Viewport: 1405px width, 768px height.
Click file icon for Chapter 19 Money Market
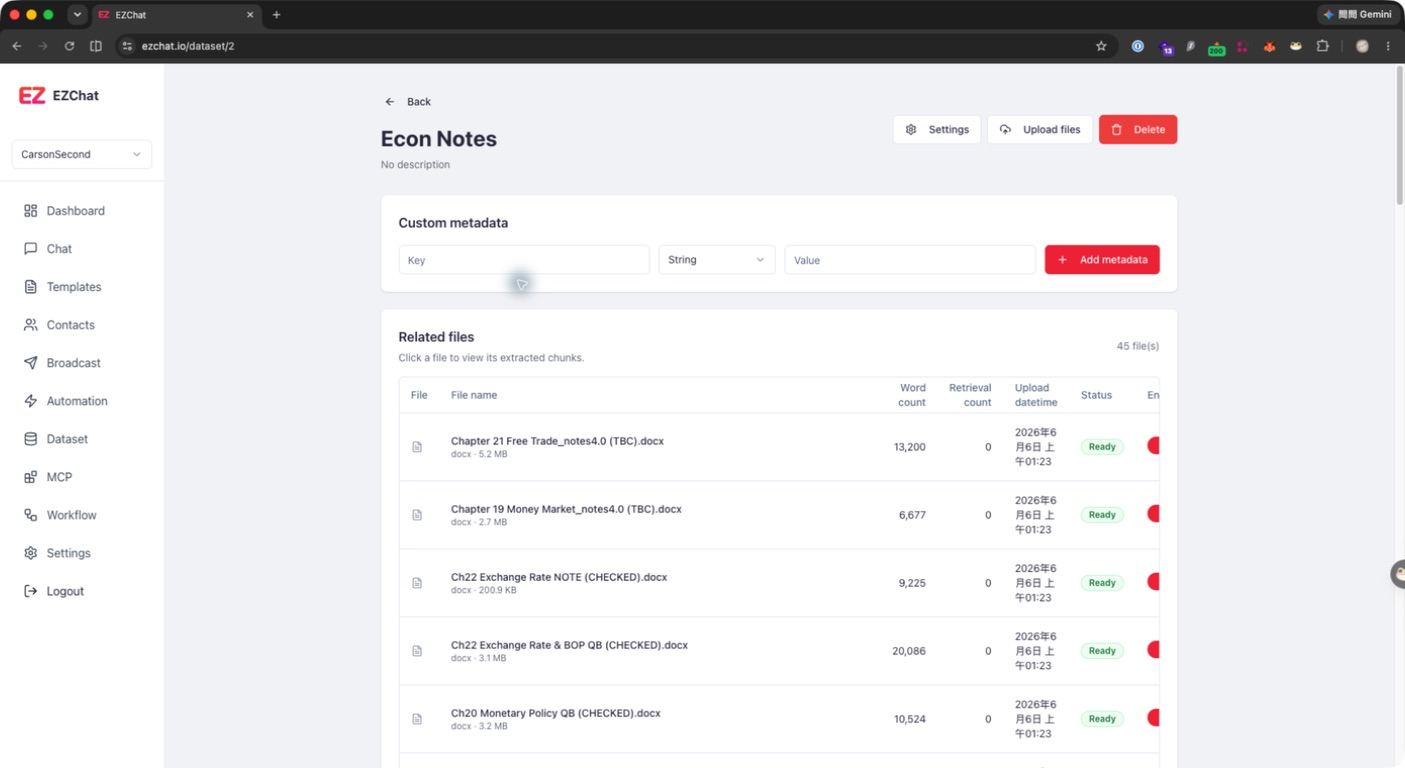pyautogui.click(x=417, y=515)
